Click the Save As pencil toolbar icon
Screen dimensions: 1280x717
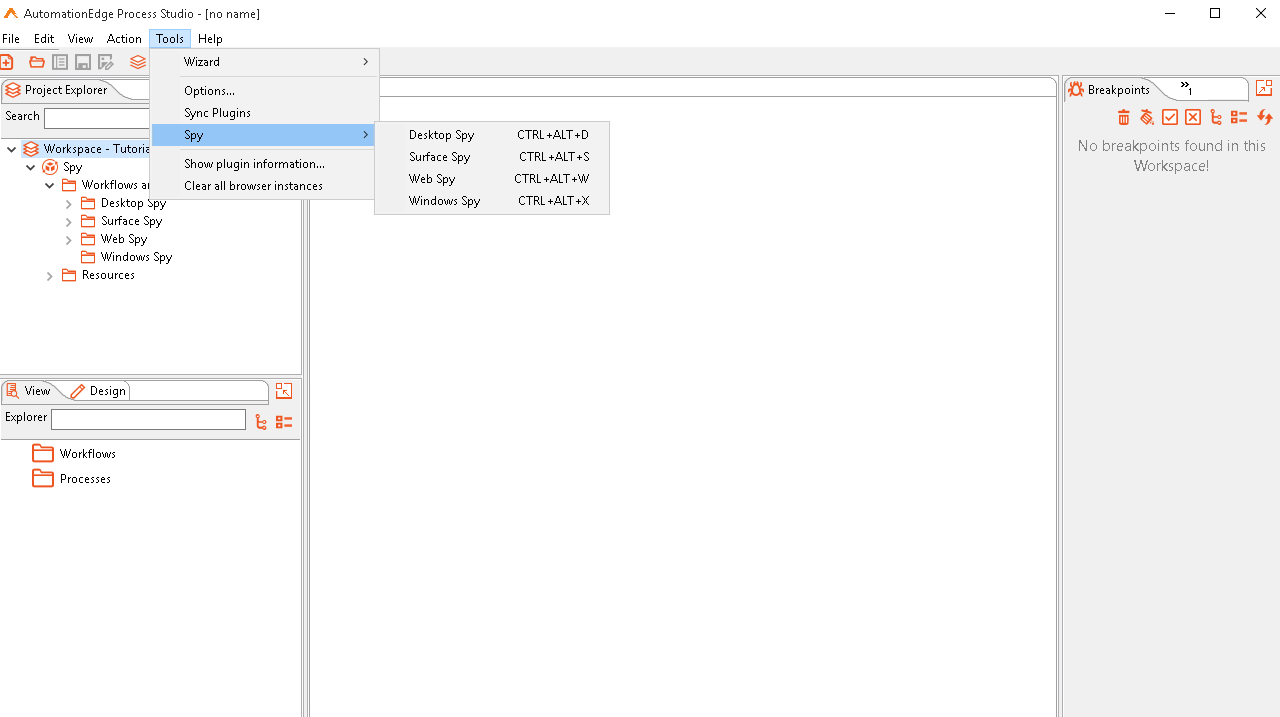point(106,62)
